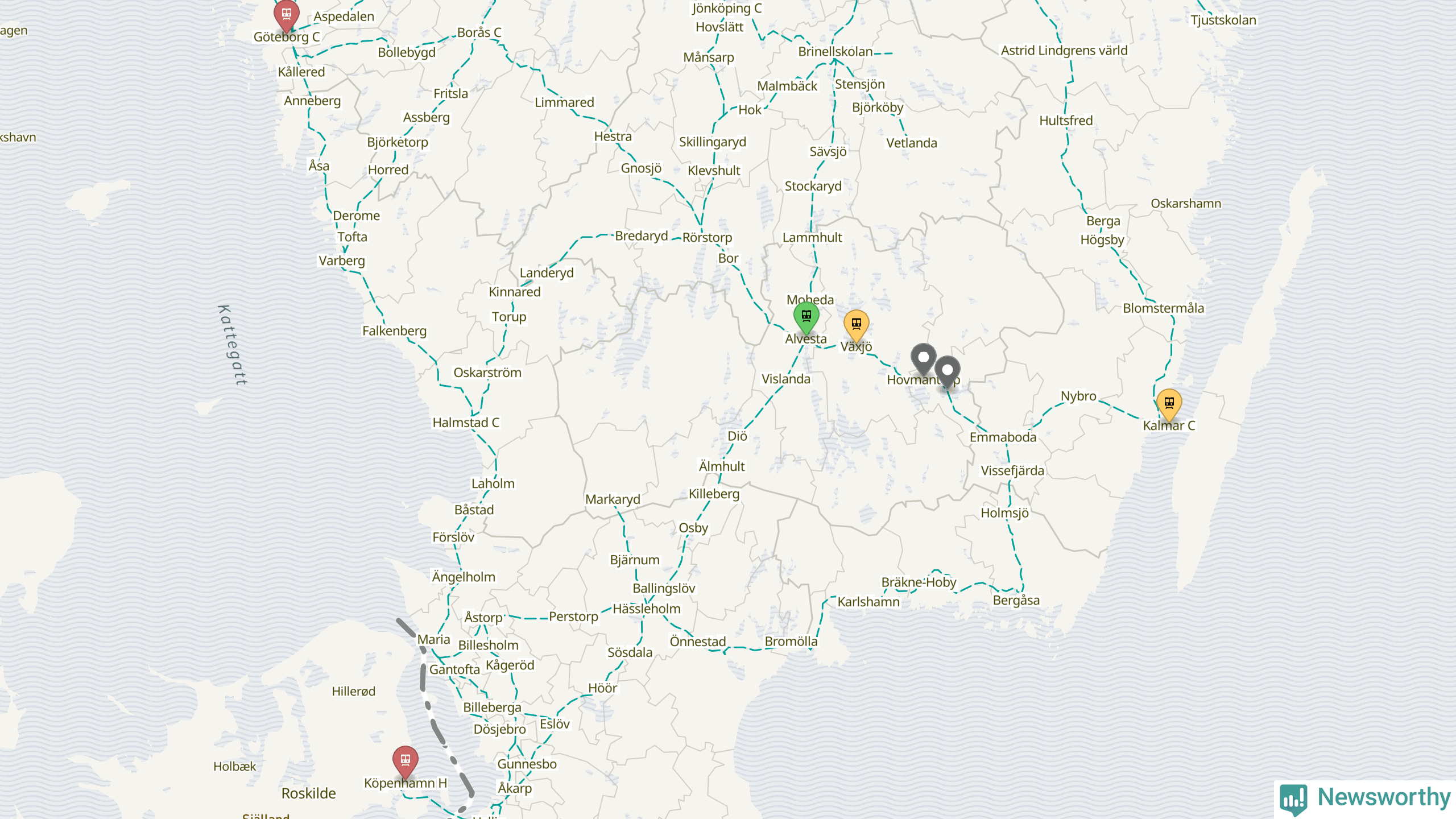
Task: Click the left gray pin near Hovmantorp
Action: [924, 359]
